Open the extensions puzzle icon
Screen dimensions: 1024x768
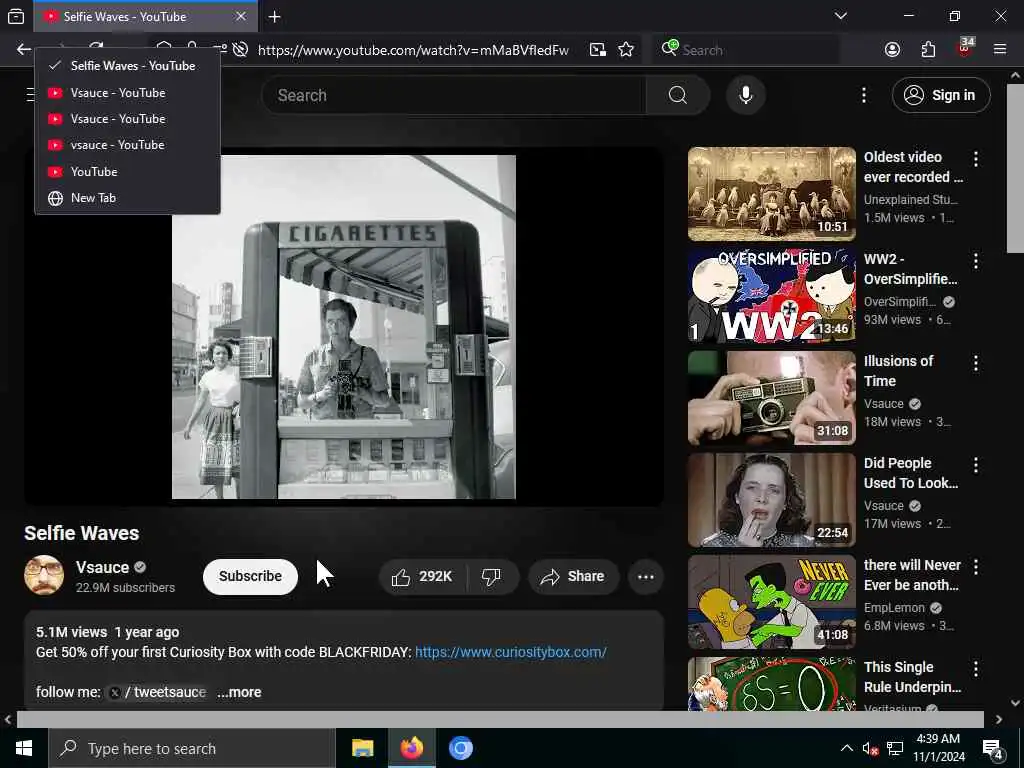928,50
